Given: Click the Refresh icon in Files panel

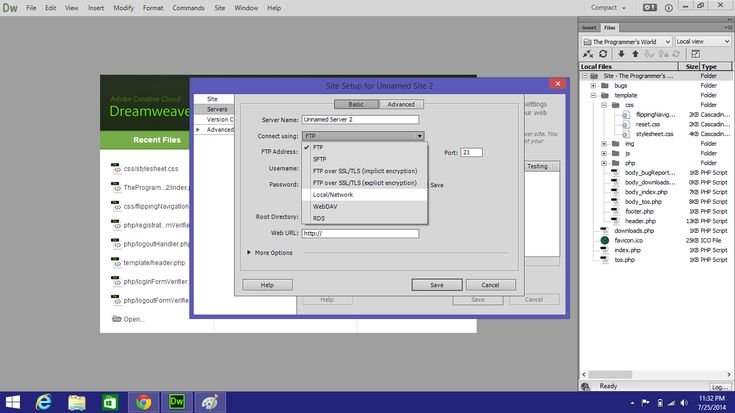Looking at the screenshot, I should tap(603, 54).
